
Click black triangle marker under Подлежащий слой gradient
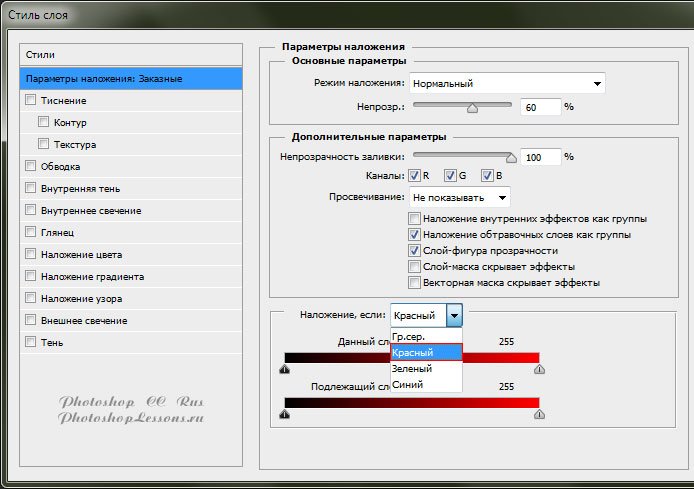coord(285,414)
